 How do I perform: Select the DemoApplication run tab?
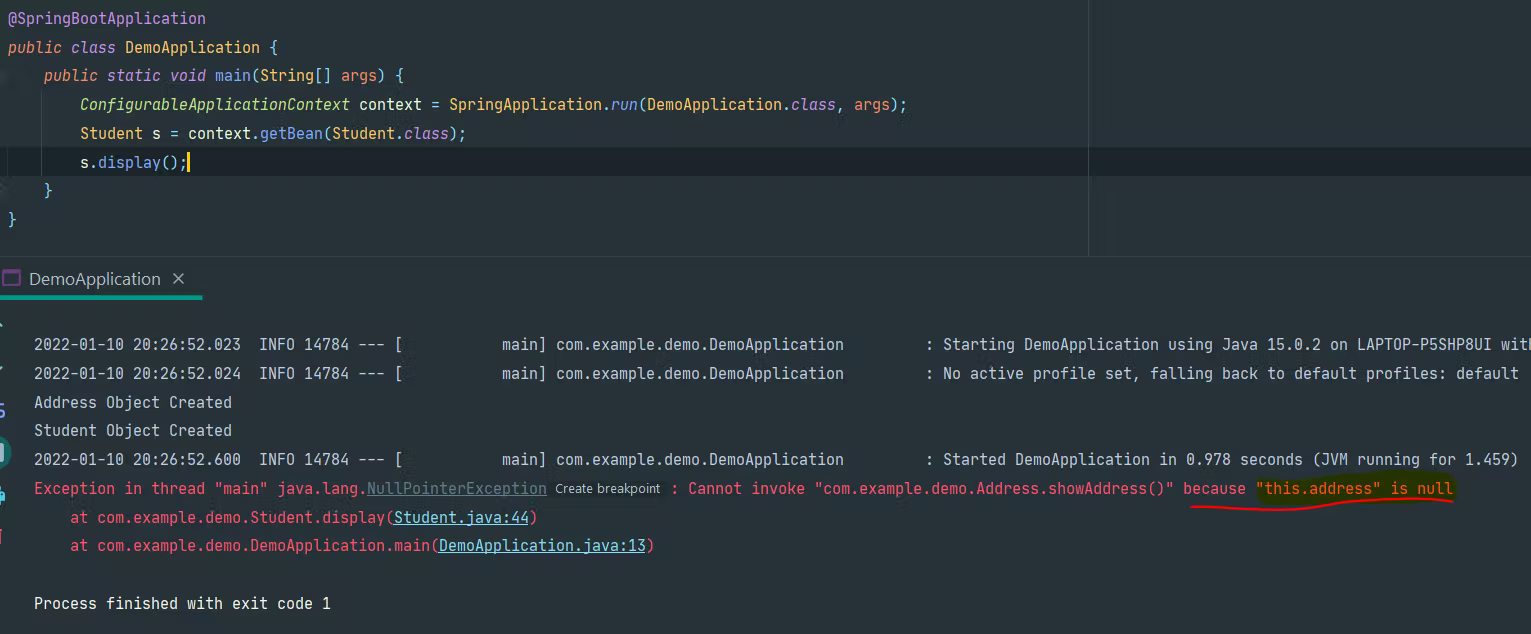[x=94, y=279]
